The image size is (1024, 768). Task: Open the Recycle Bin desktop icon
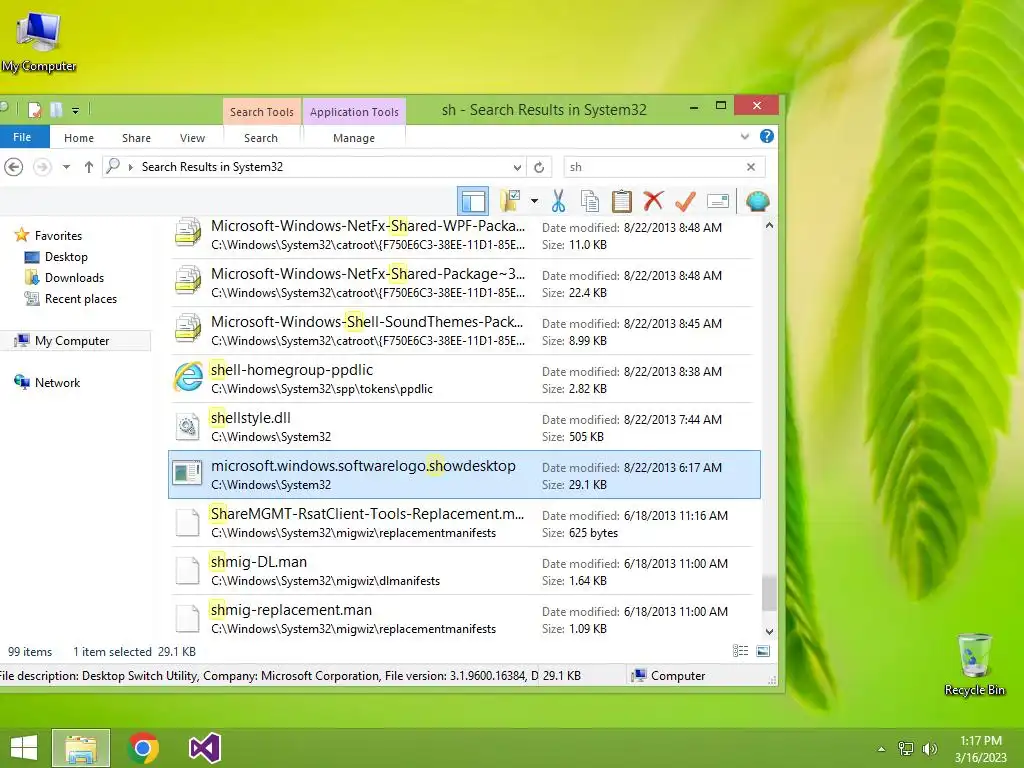click(x=974, y=665)
